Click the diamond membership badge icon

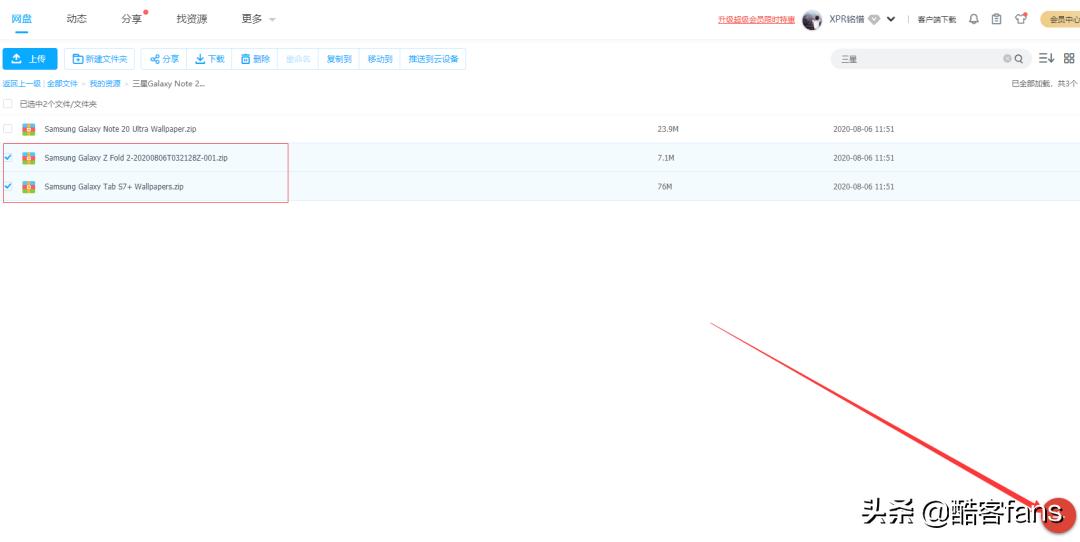pos(874,19)
